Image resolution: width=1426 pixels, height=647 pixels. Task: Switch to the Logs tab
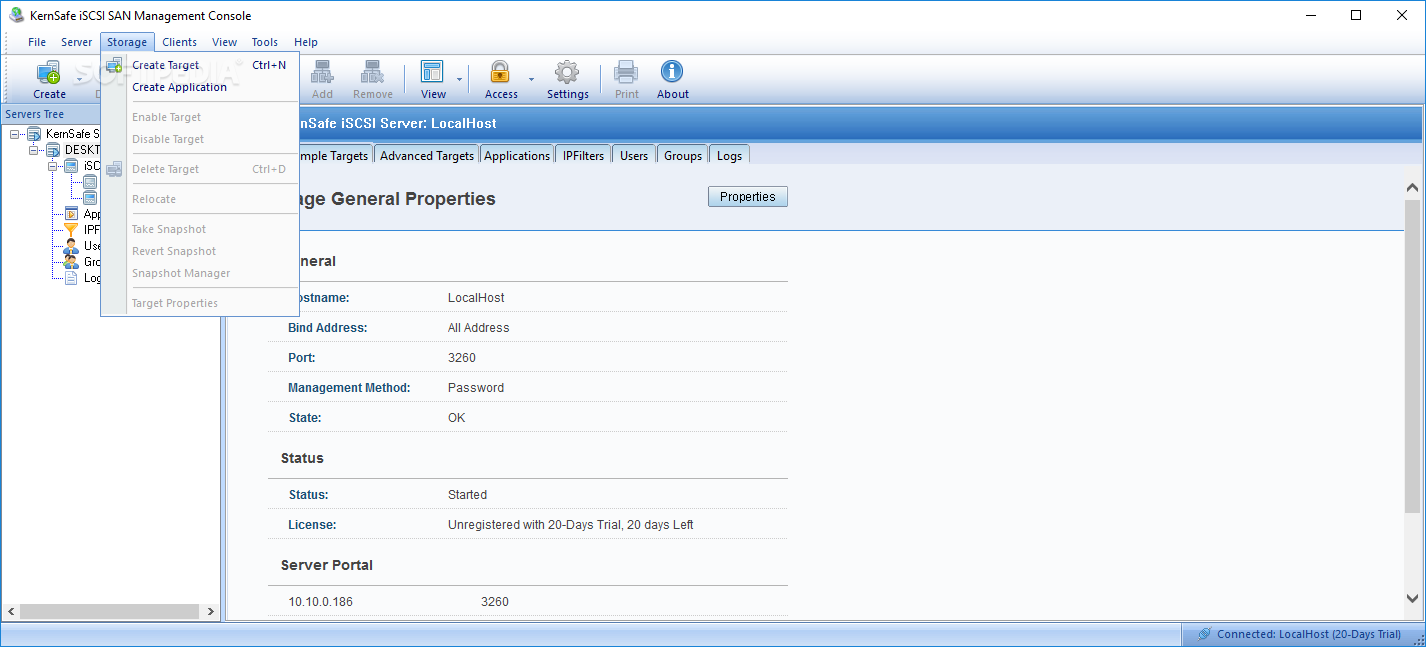tap(729, 155)
